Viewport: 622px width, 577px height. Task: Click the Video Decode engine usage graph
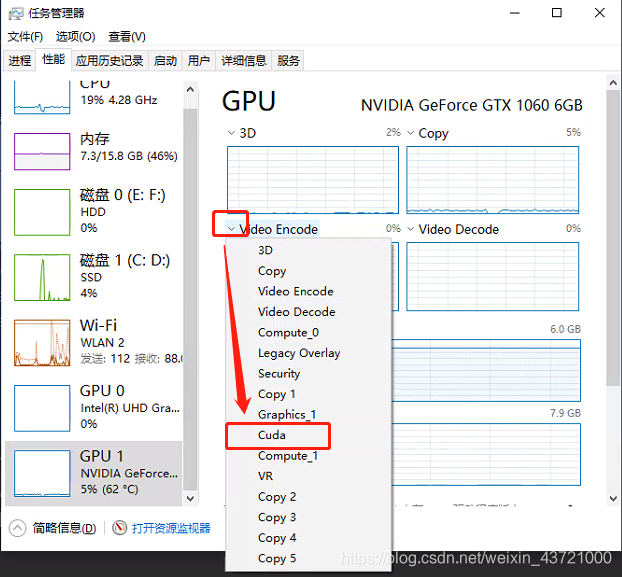493,276
